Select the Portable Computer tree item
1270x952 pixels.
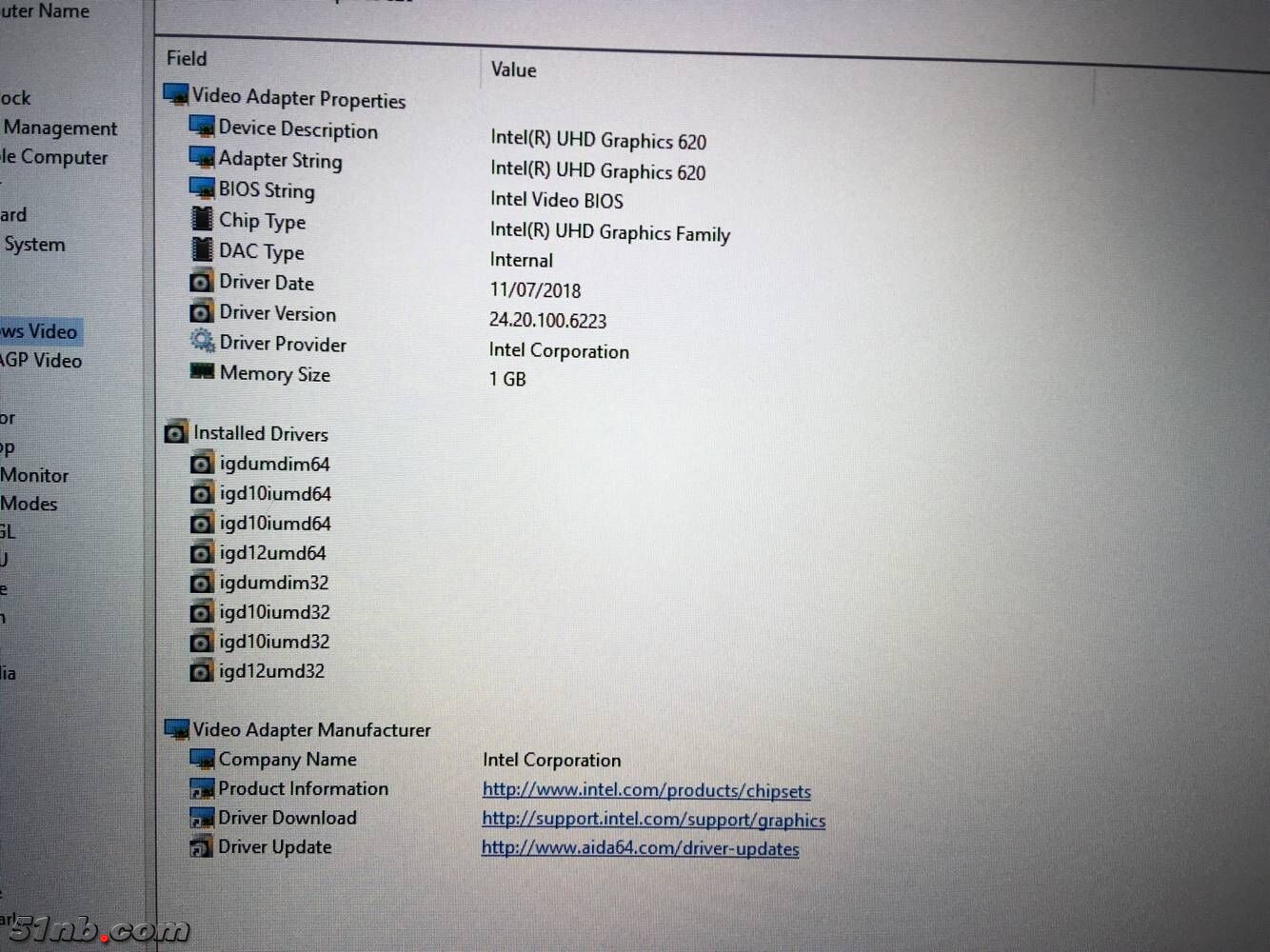pyautogui.click(x=53, y=157)
